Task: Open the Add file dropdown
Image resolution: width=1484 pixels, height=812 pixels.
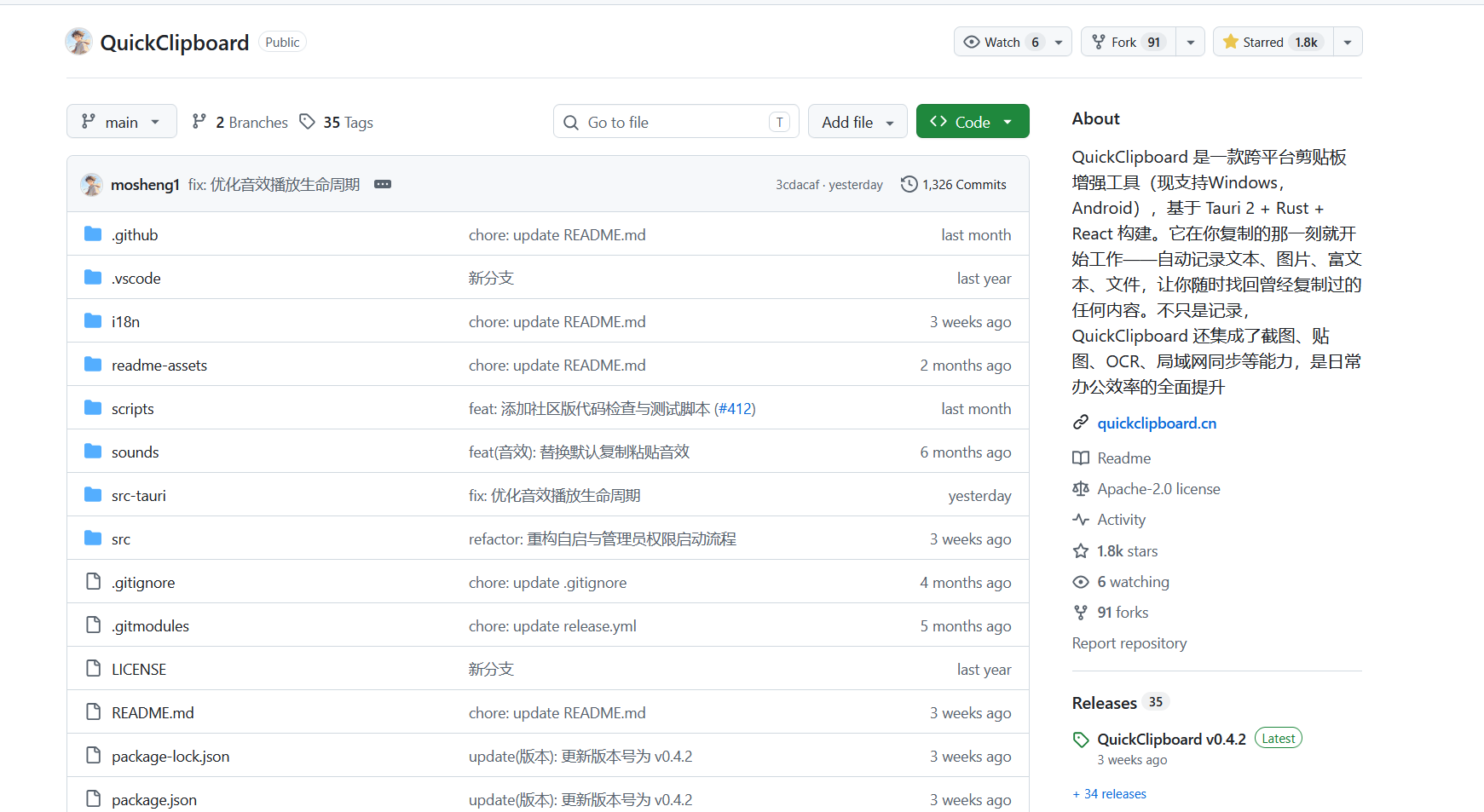Action: point(857,121)
